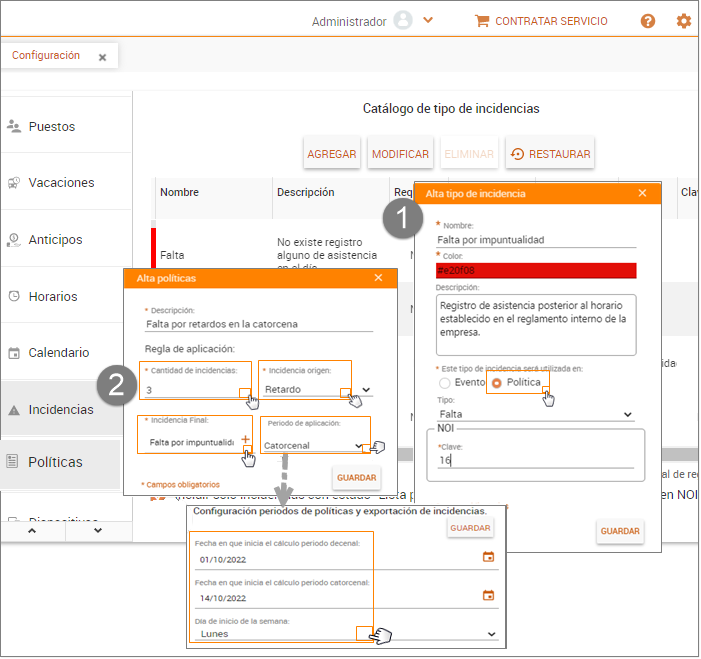
Task: Close the Configuración tab with its X
Action: 102,58
